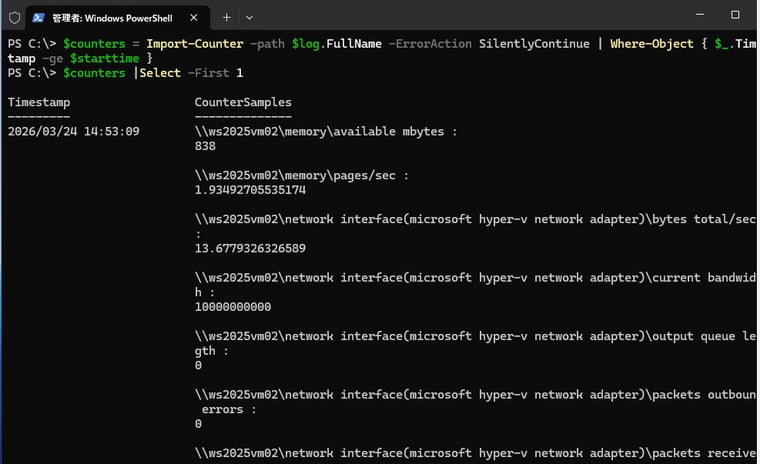Viewport: 760px width, 464px height.
Task: Click Import-Counter in the first command
Action: click(x=195, y=44)
